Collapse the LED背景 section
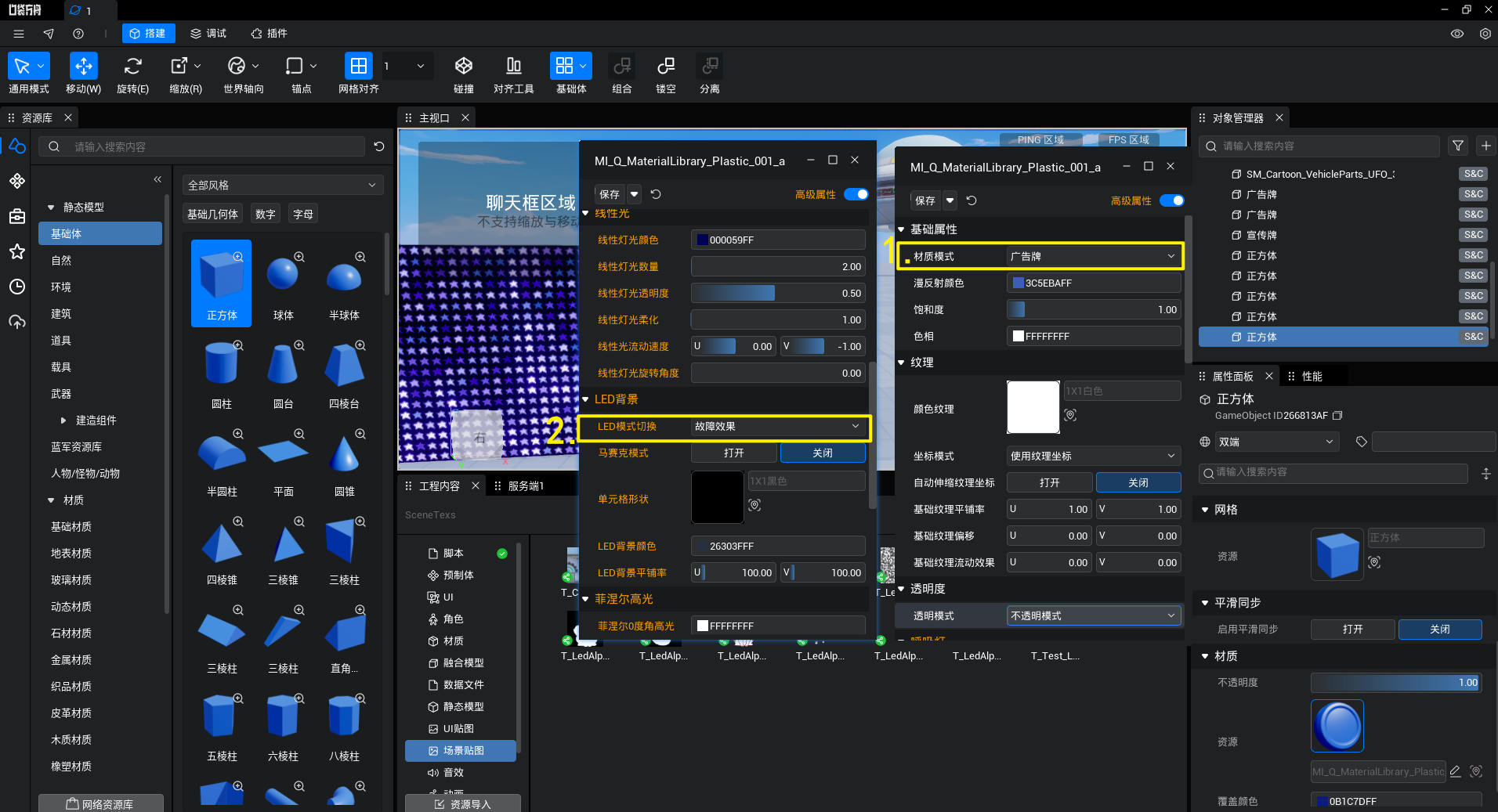Viewport: 1498px width, 812px height. pos(585,399)
